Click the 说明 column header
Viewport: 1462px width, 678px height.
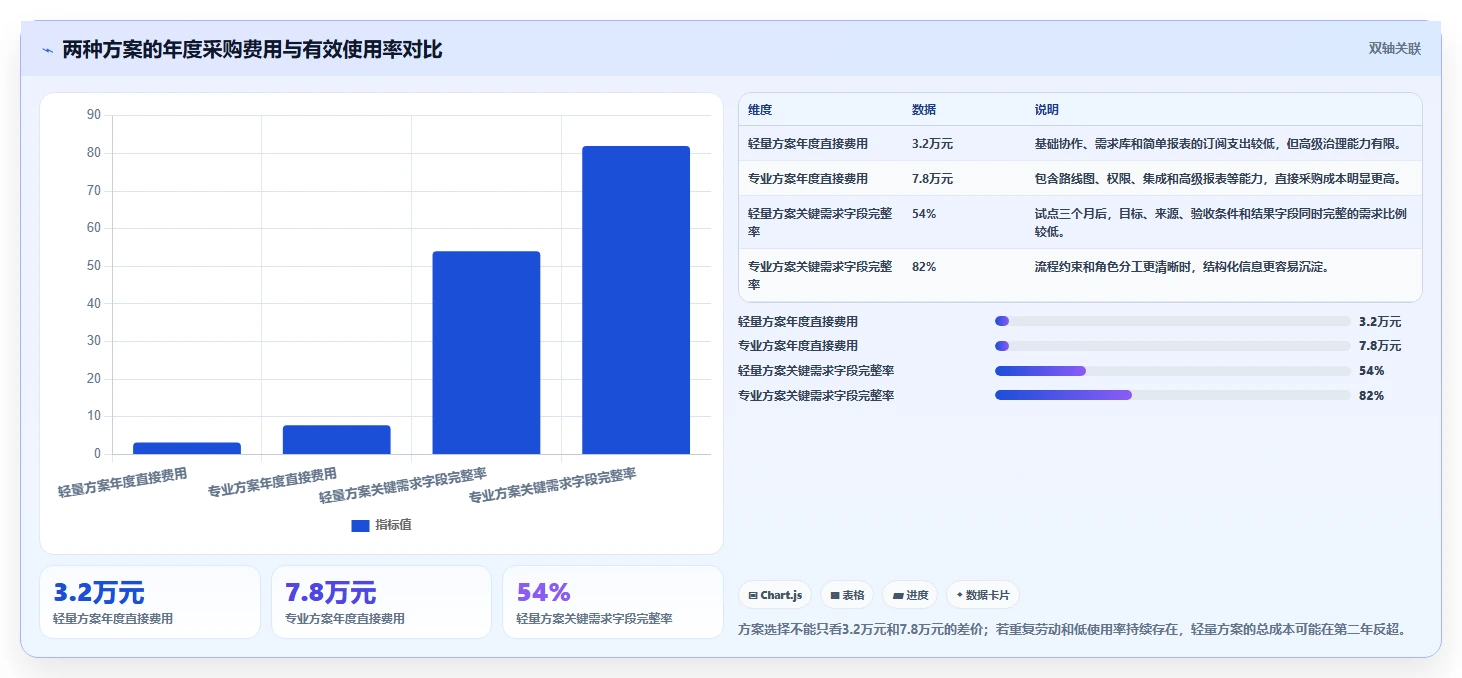(x=1047, y=110)
